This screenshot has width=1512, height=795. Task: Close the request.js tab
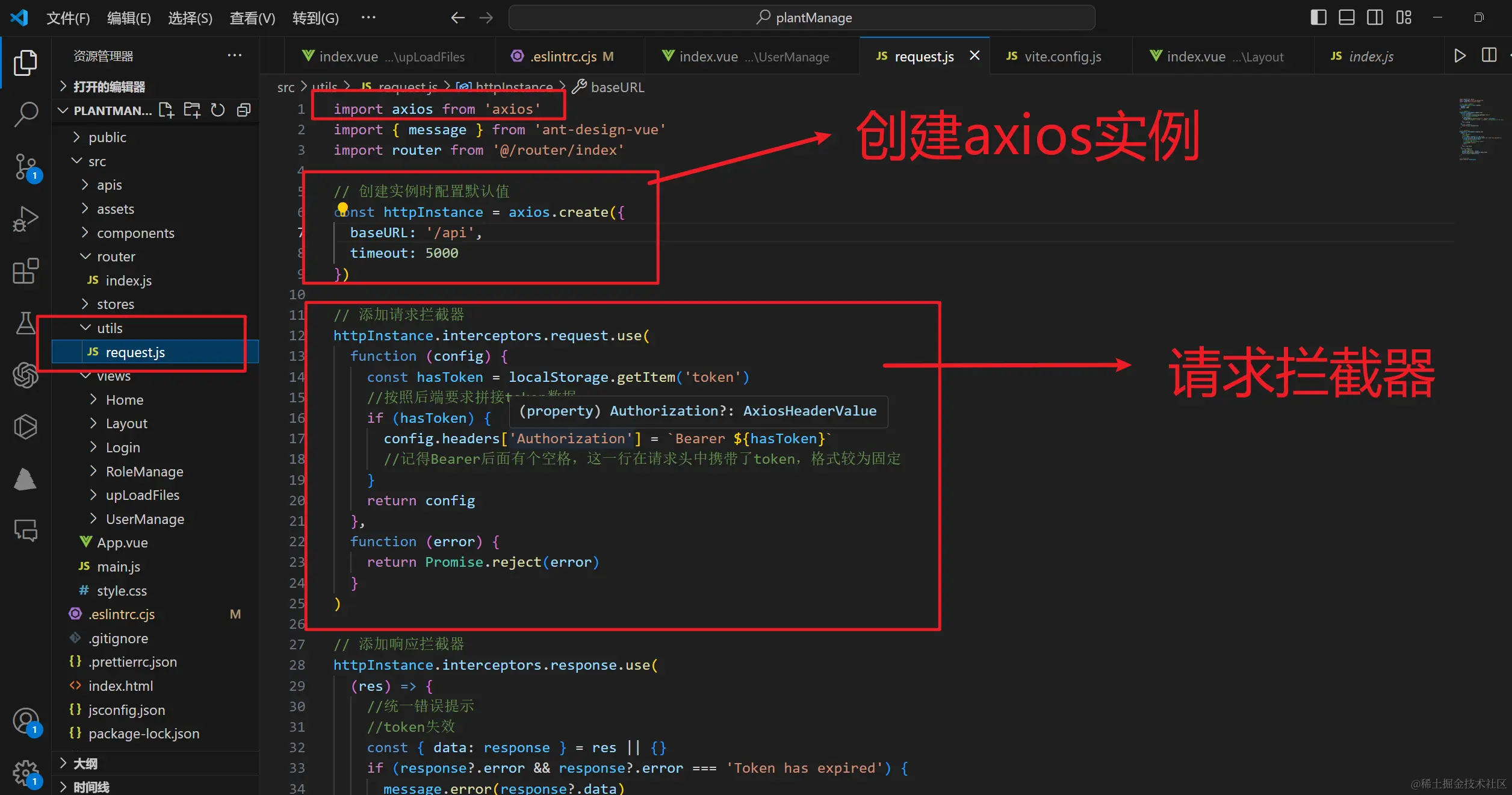974,55
